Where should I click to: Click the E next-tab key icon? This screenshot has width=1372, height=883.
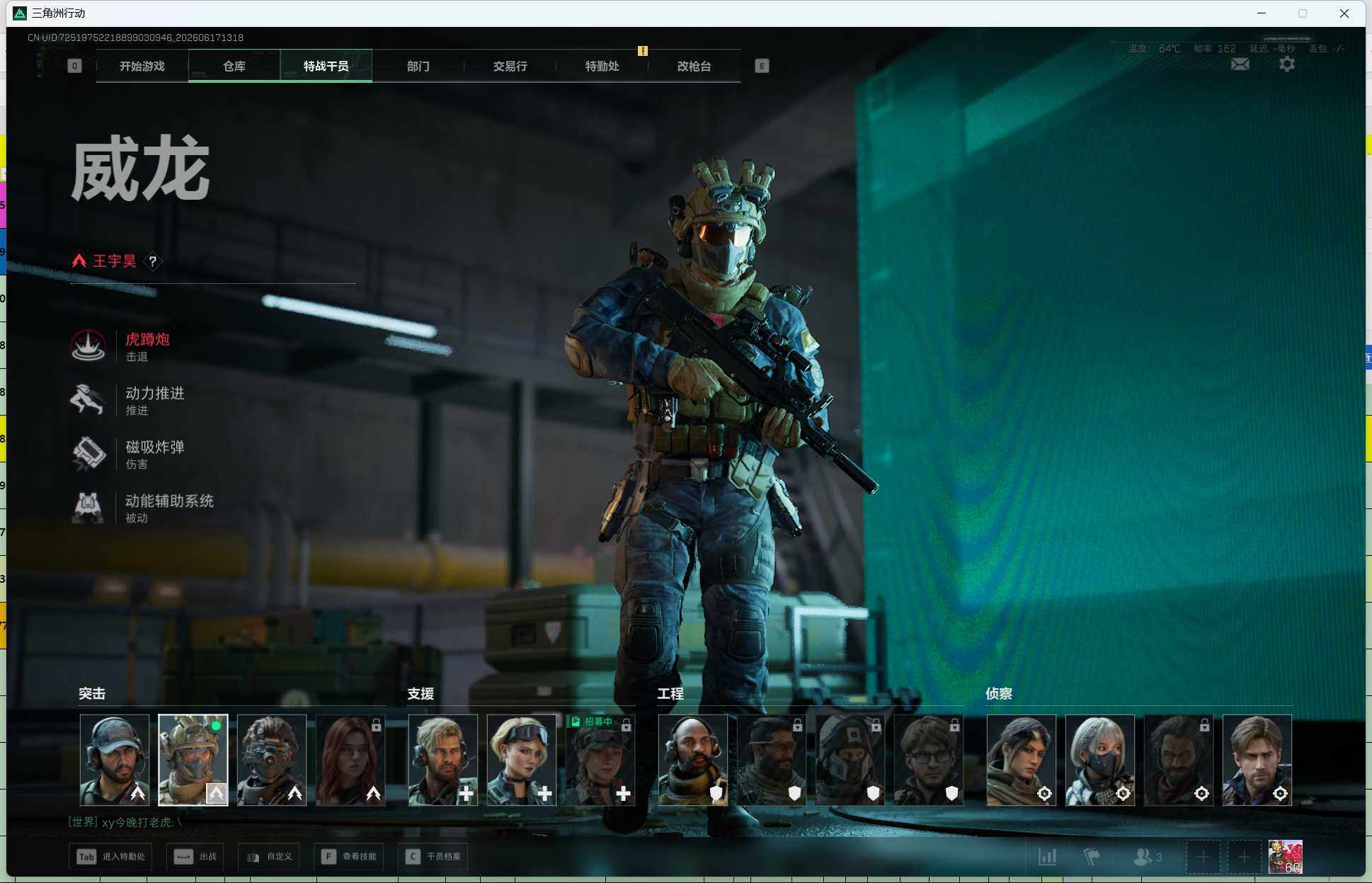(762, 66)
